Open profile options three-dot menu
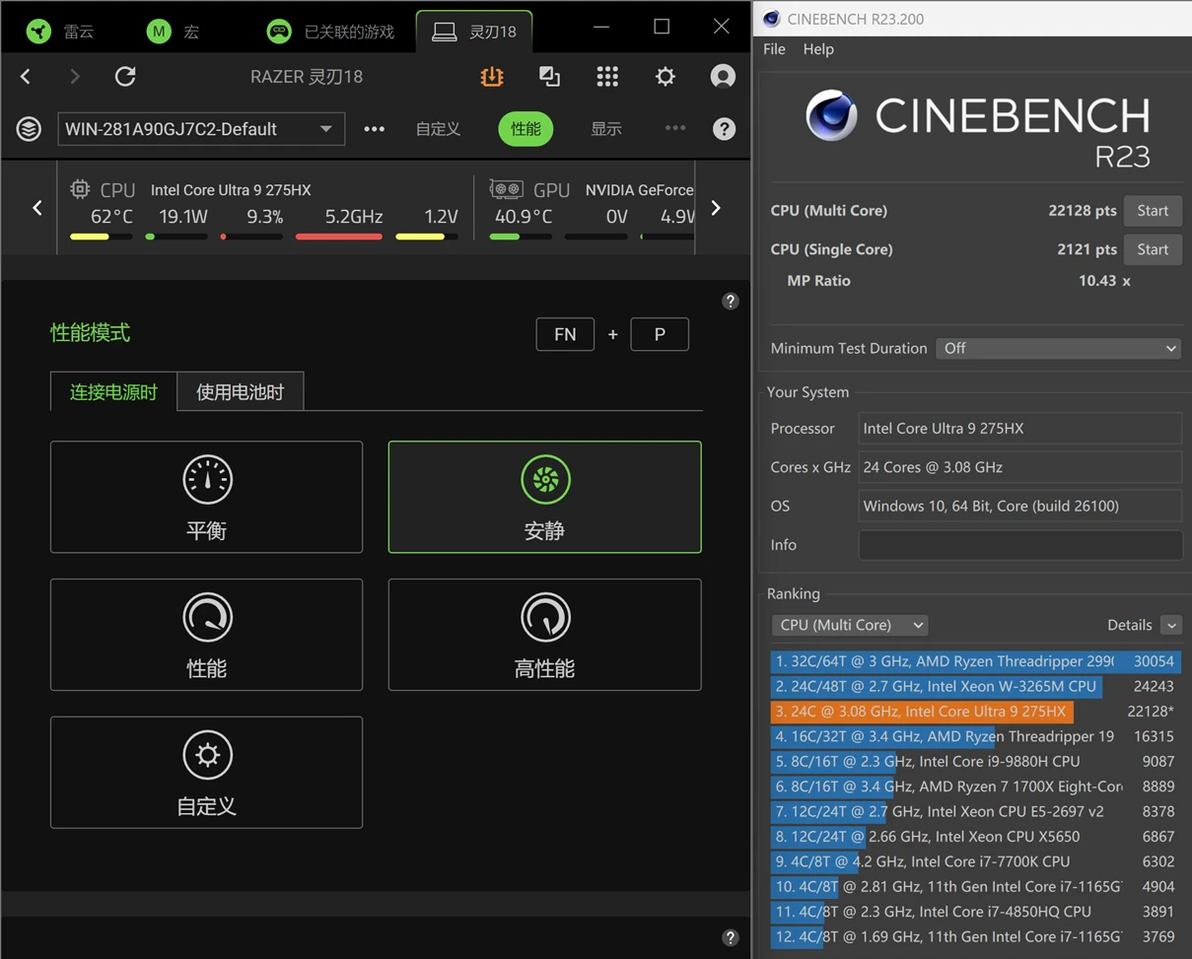 coord(374,129)
